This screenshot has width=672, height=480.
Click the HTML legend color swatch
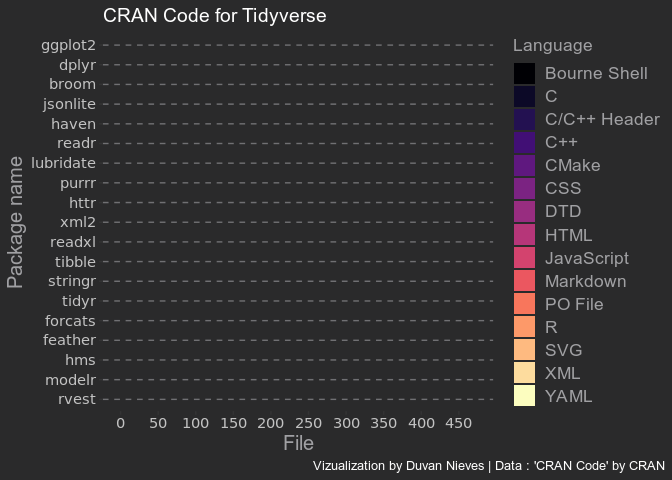[524, 235]
